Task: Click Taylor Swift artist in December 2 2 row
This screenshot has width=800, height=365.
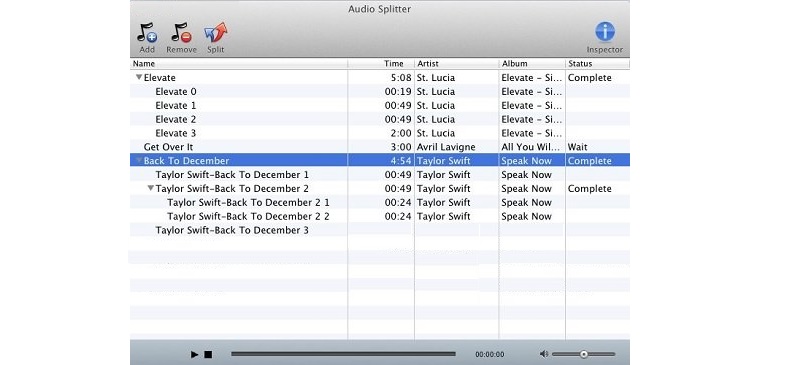Action: pyautogui.click(x=443, y=216)
